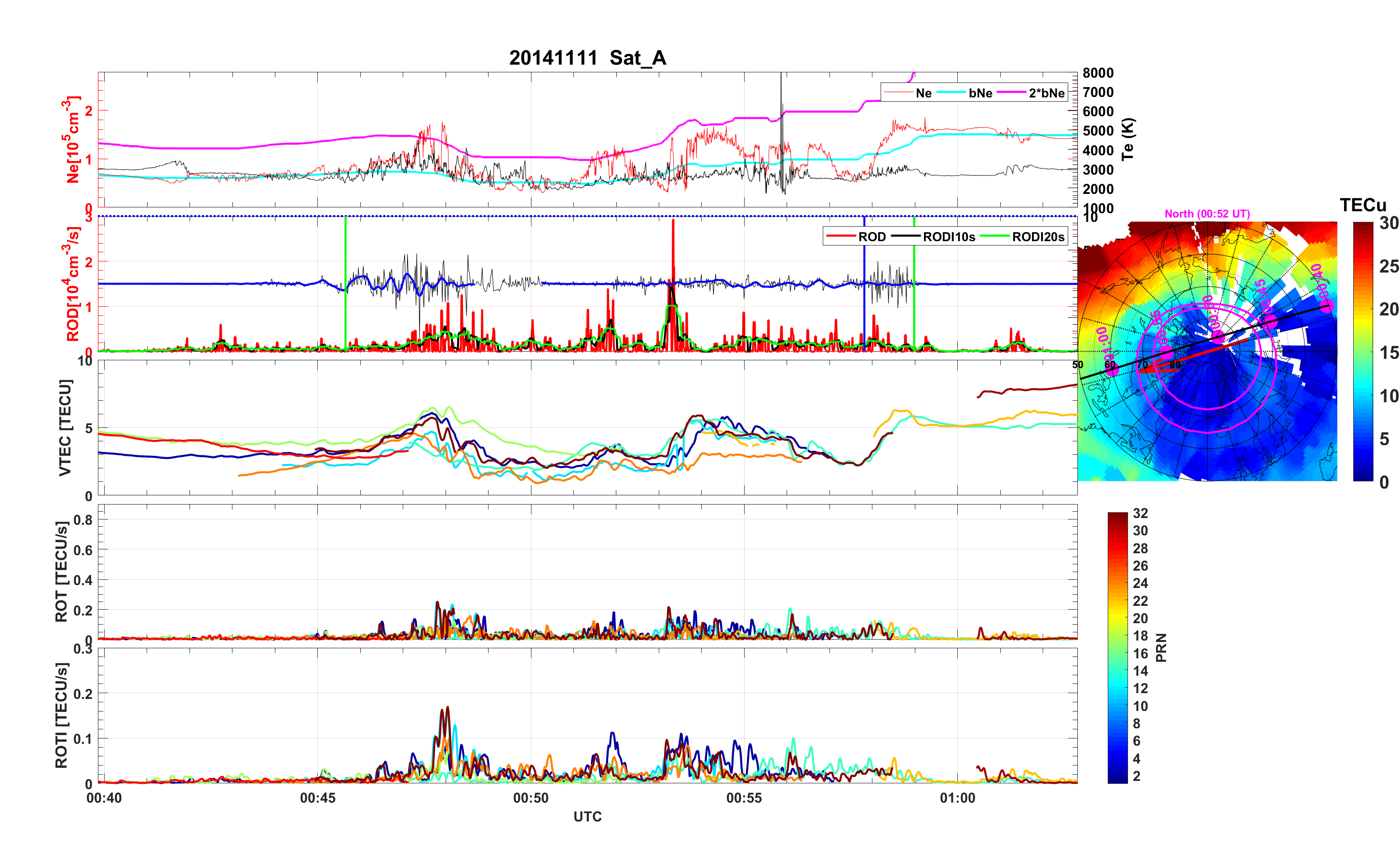
Task: Click the plot title 20141111 Sat_A
Action: 587,57
